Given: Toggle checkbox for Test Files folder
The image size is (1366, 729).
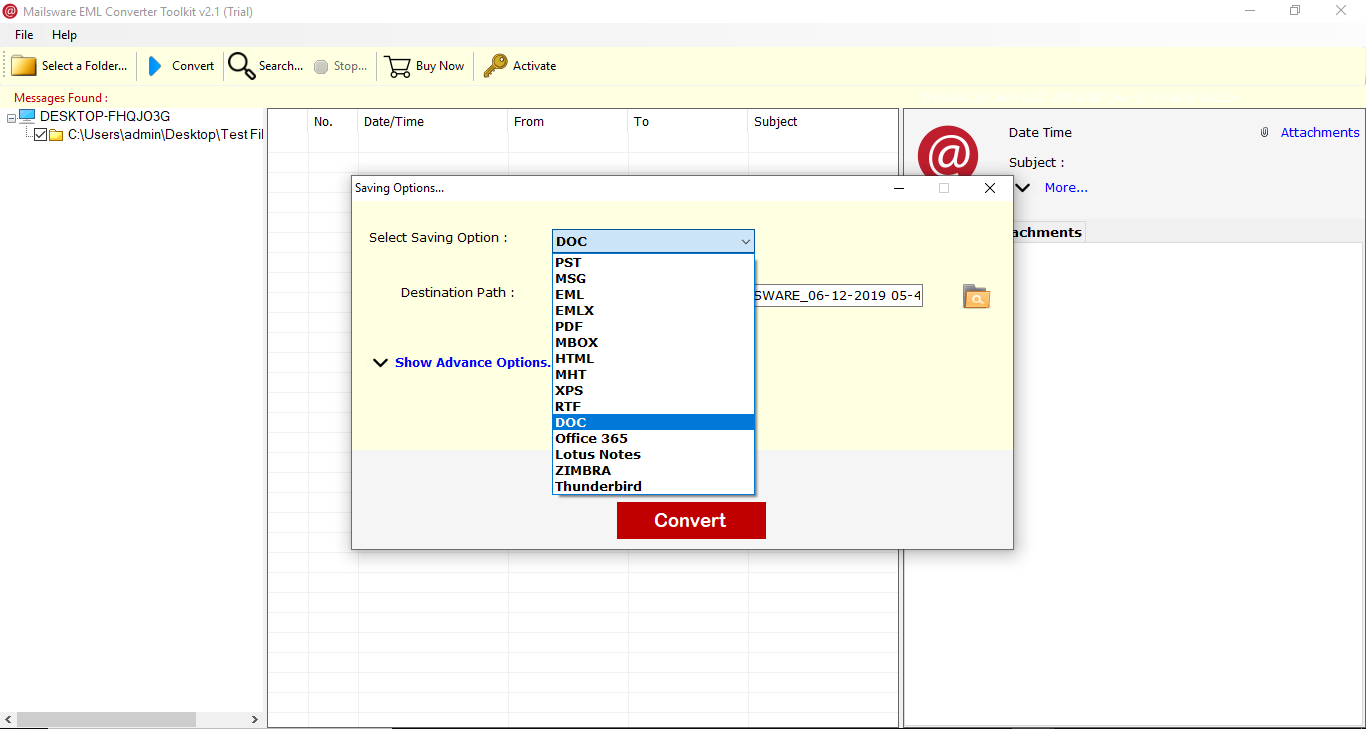Looking at the screenshot, I should [41, 135].
